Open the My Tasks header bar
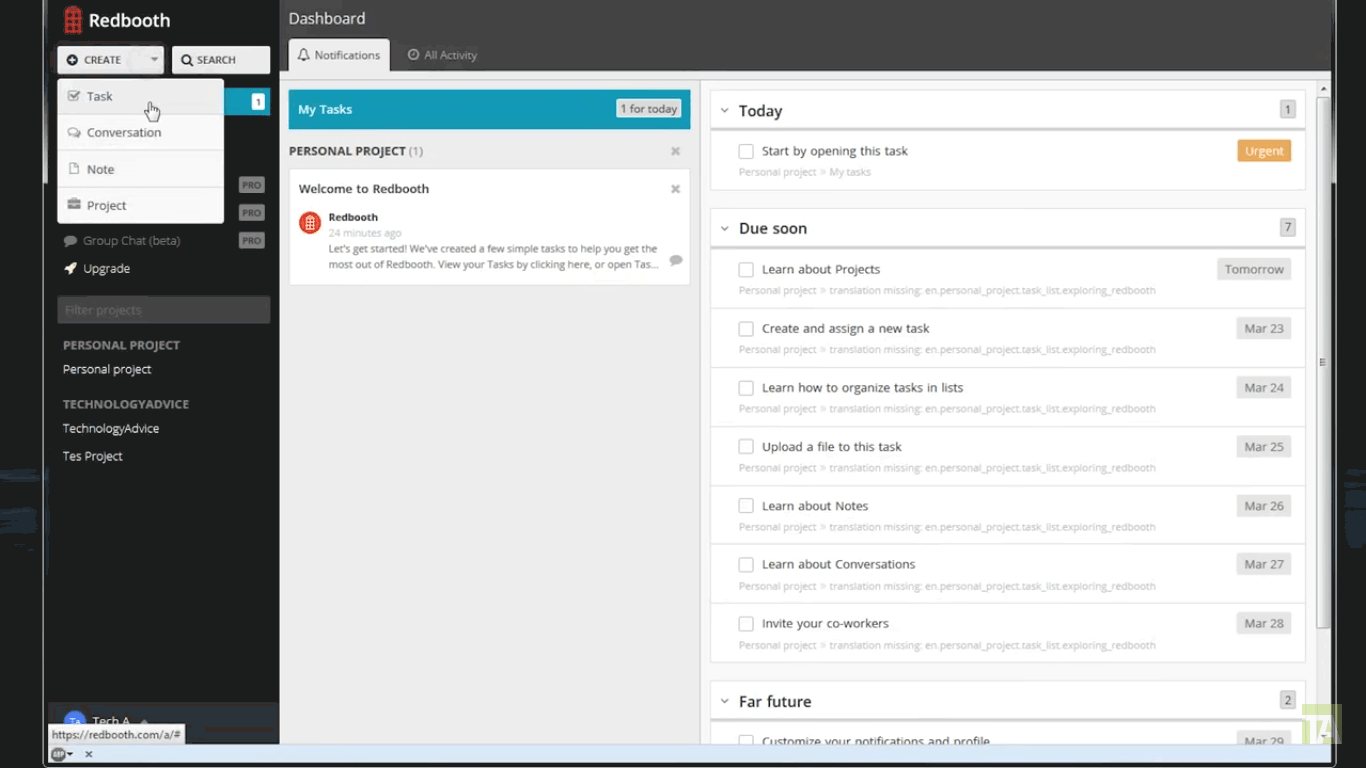The height and width of the screenshot is (768, 1366). (489, 109)
